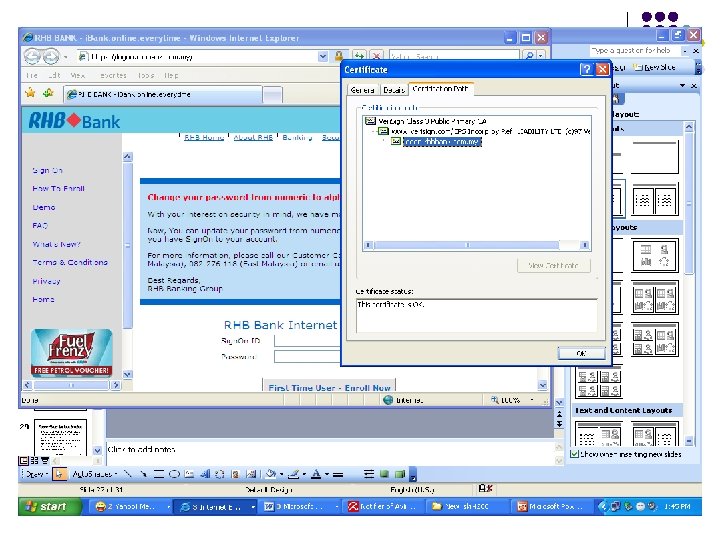The width and height of the screenshot is (720, 540).
Task: Click the Password input field
Action: tap(307, 356)
